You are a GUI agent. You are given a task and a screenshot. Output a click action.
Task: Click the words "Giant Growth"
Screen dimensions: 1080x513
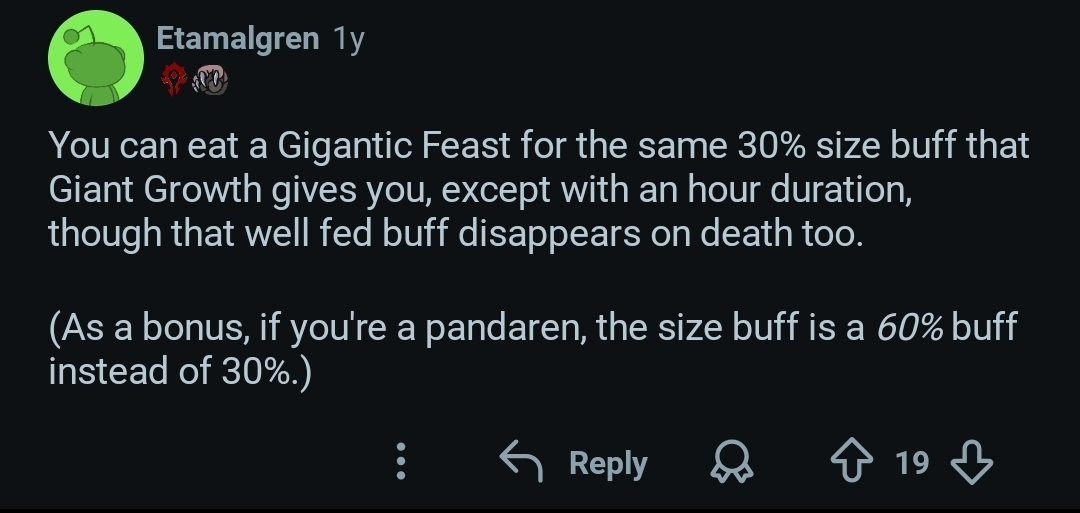pyautogui.click(x=156, y=189)
